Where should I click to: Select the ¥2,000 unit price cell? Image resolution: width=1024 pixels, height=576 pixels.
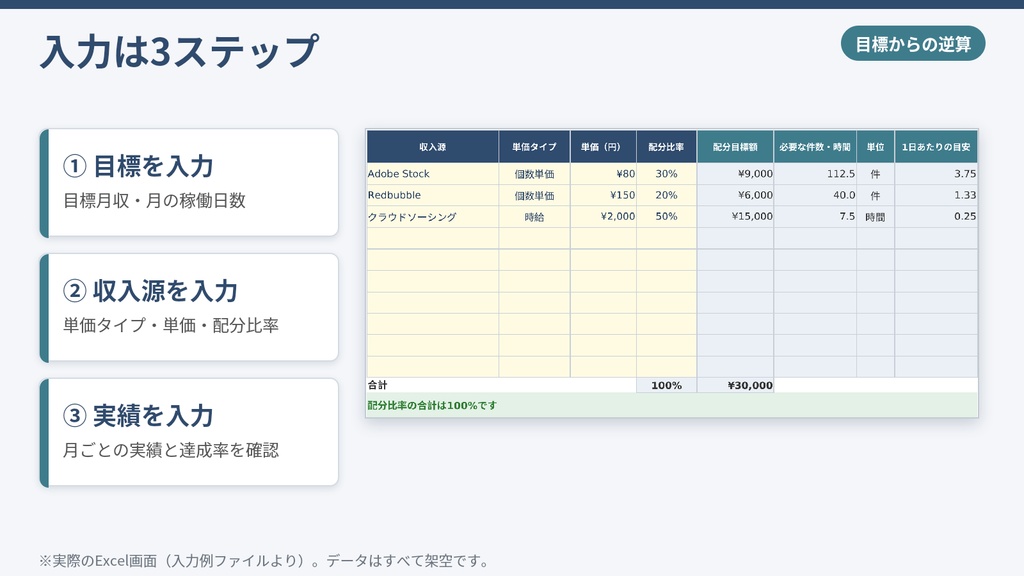[x=603, y=217]
